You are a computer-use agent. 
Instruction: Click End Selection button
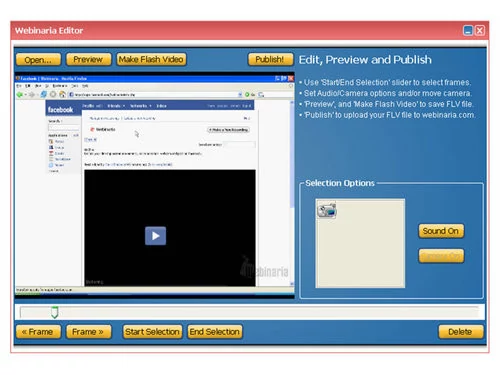(215, 332)
